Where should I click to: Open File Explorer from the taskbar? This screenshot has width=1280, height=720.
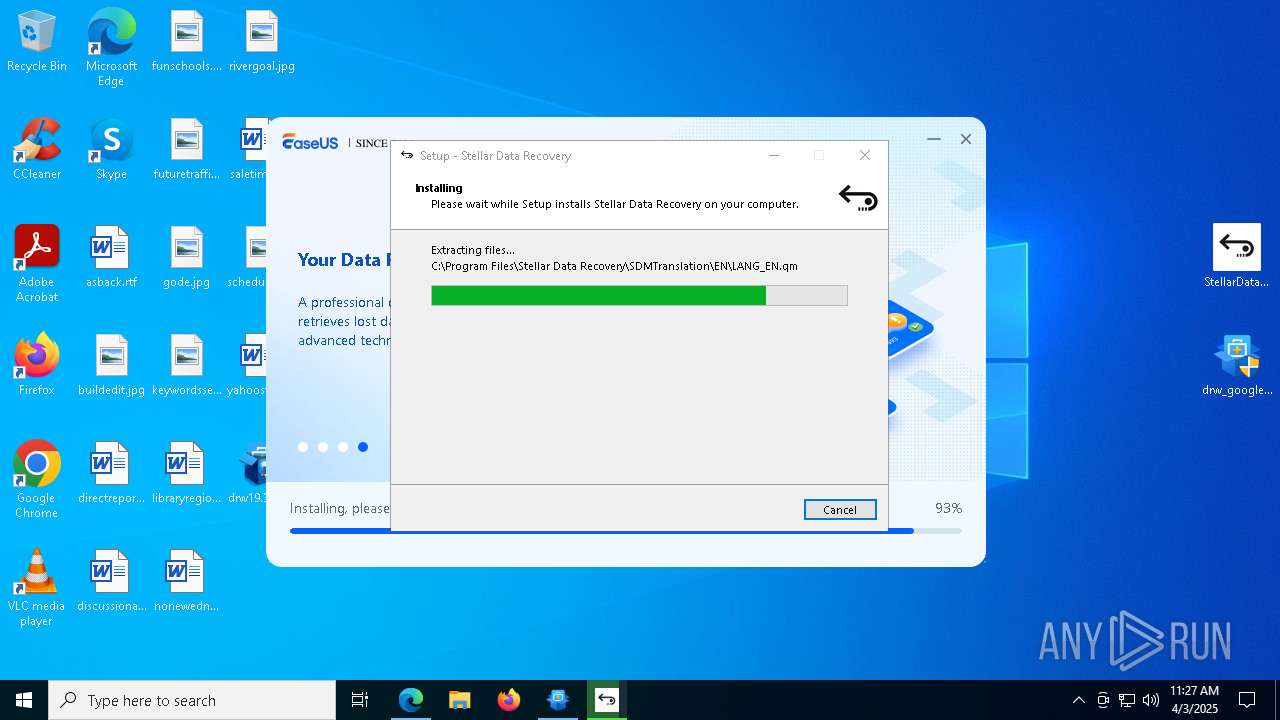click(x=460, y=700)
